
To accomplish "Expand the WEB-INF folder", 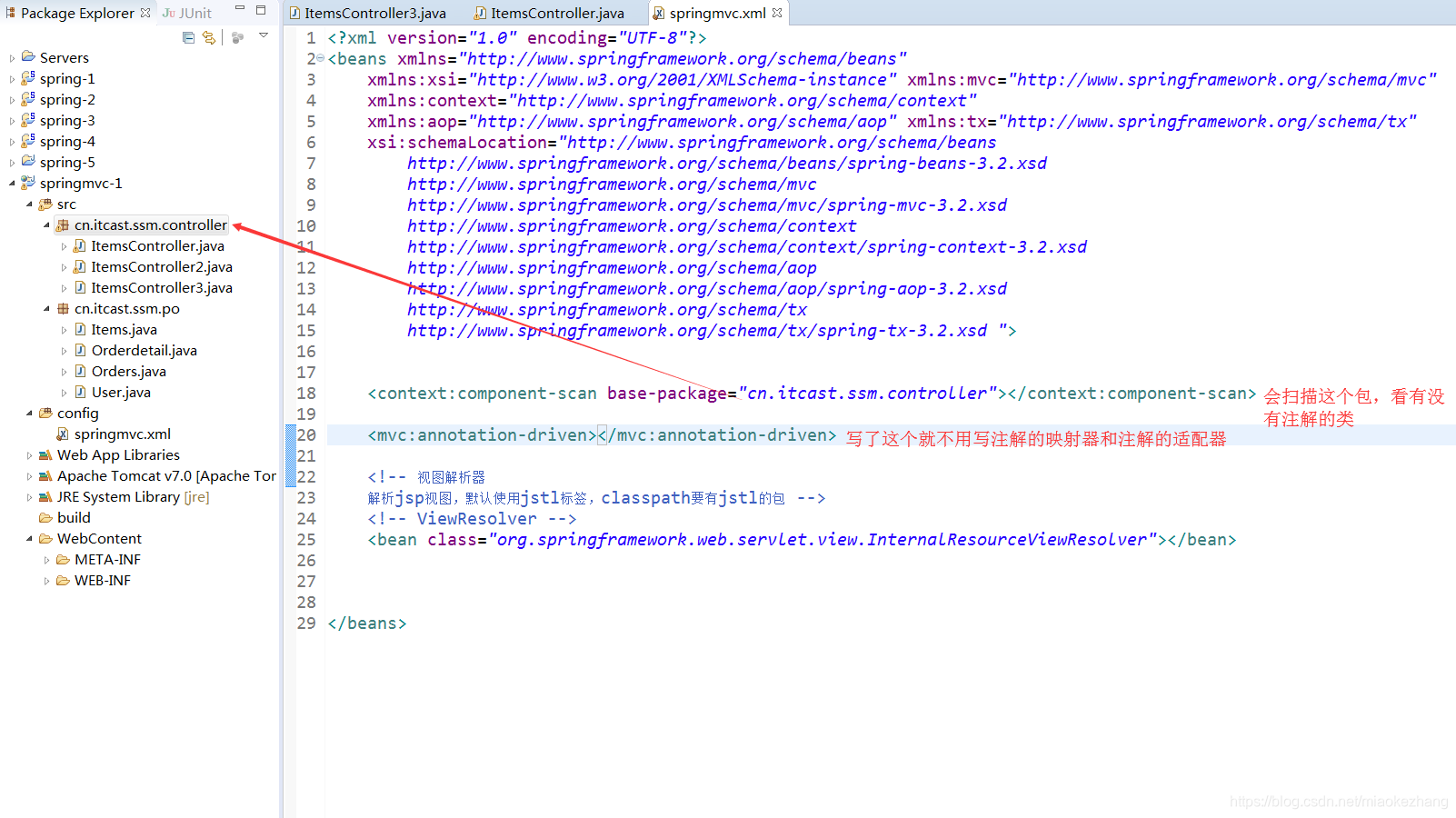I will click(46, 581).
